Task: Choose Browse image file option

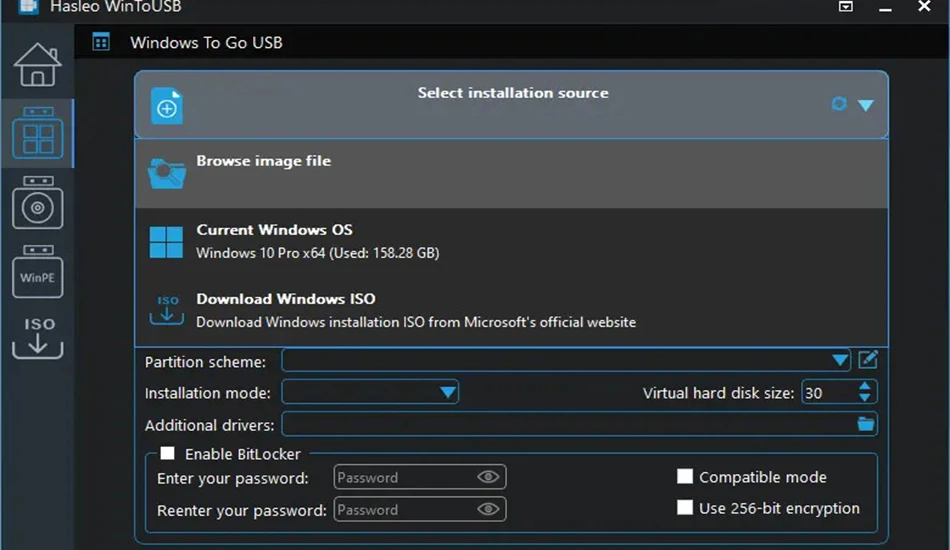Action: click(x=511, y=174)
